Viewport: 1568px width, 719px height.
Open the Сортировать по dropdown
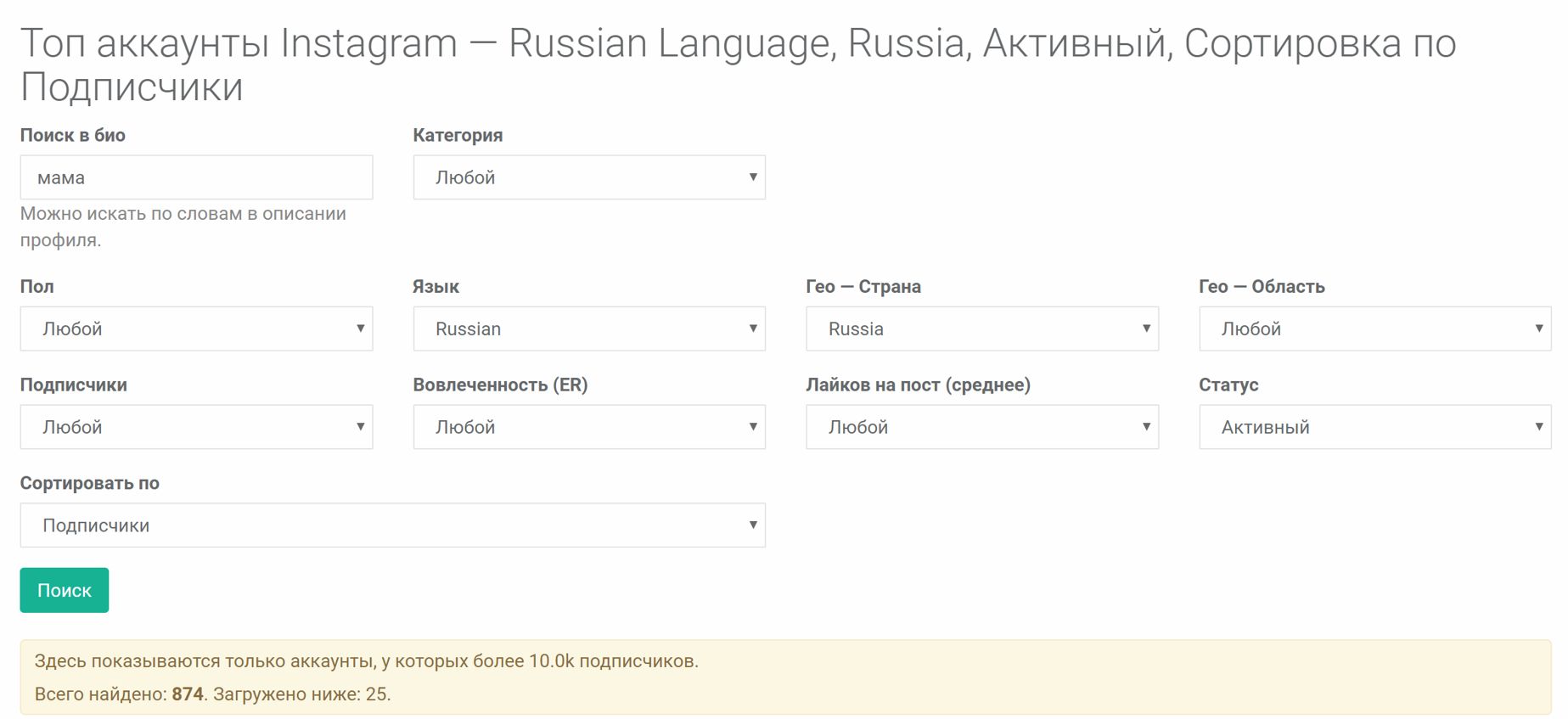(x=393, y=525)
